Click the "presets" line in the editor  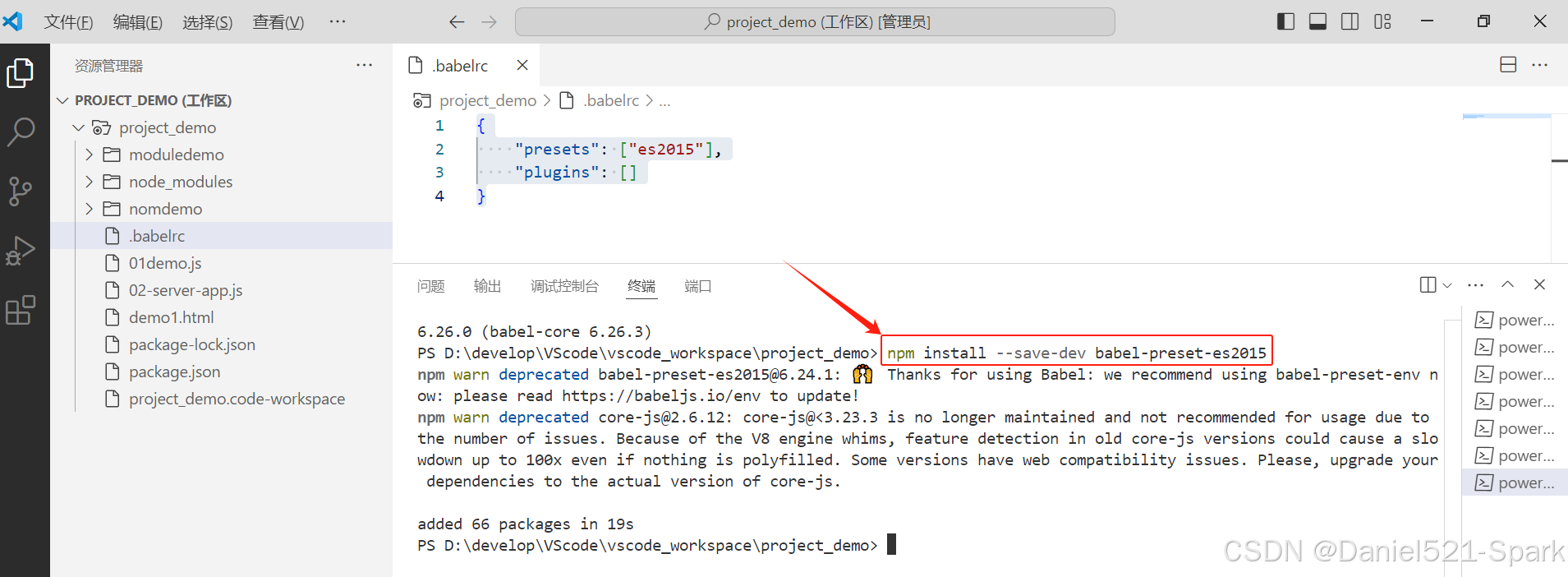pos(618,149)
